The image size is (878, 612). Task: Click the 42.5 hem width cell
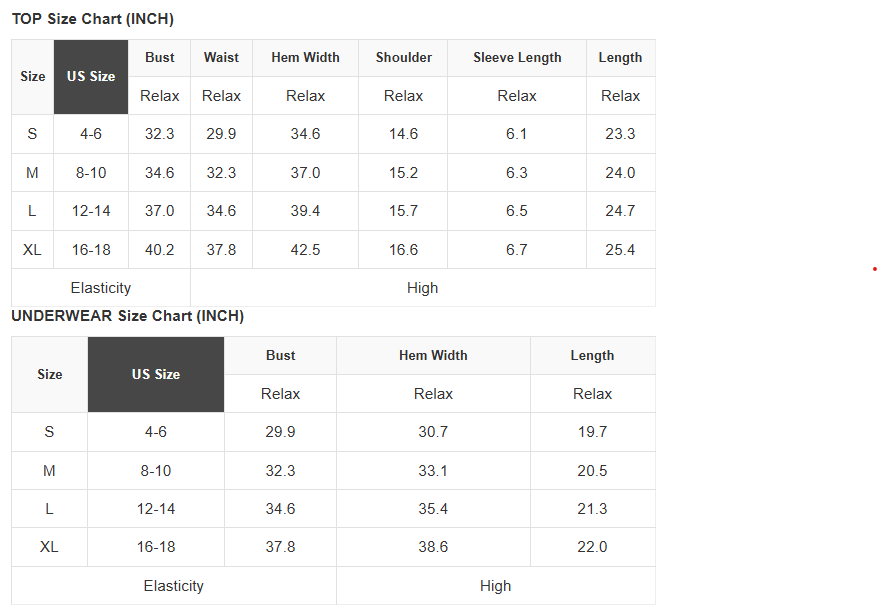(x=305, y=250)
